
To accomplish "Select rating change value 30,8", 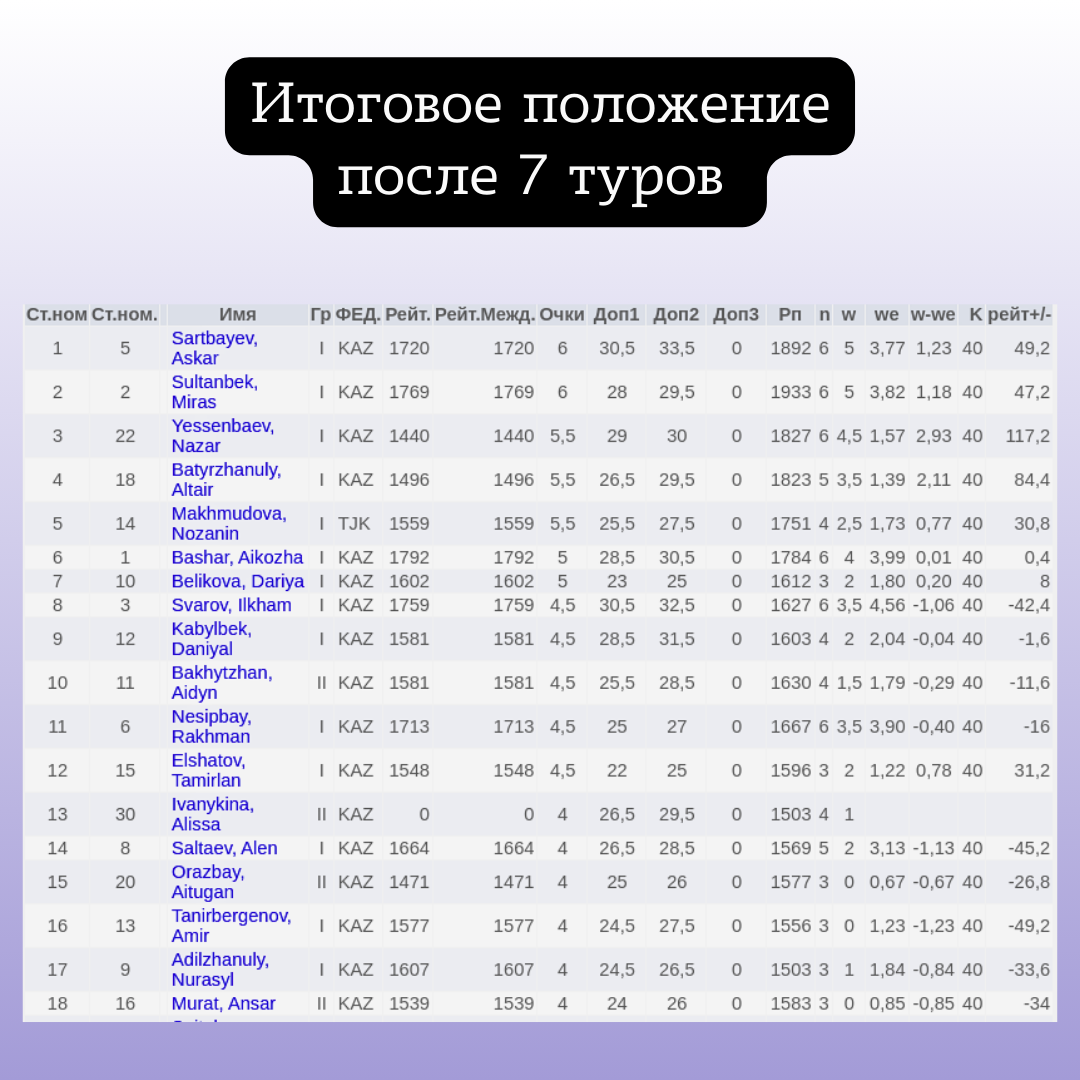I will [x=1032, y=523].
